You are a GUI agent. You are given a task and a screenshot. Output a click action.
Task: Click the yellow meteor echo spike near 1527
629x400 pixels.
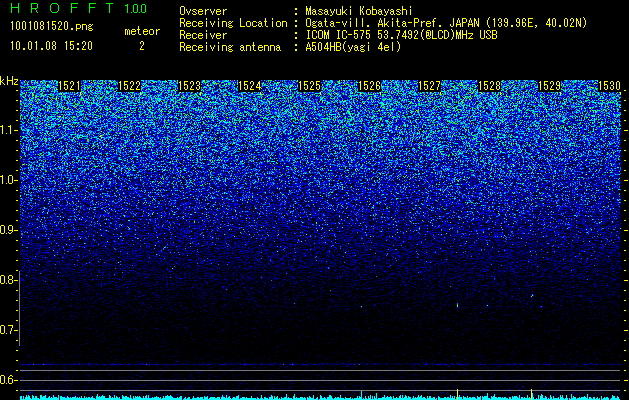457,393
